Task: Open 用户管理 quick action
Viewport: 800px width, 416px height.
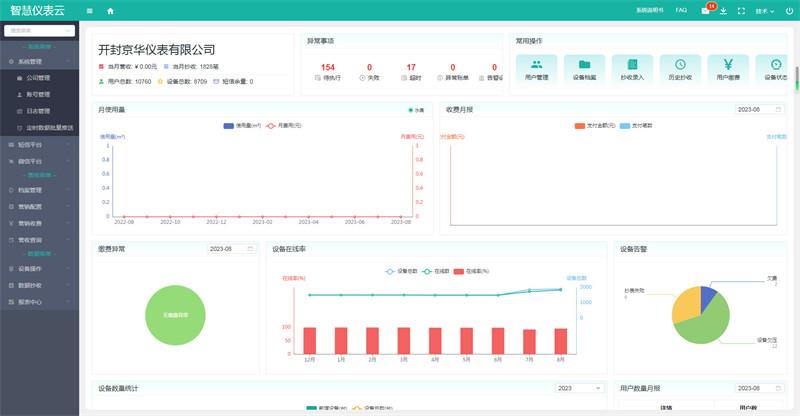Action: coord(537,68)
